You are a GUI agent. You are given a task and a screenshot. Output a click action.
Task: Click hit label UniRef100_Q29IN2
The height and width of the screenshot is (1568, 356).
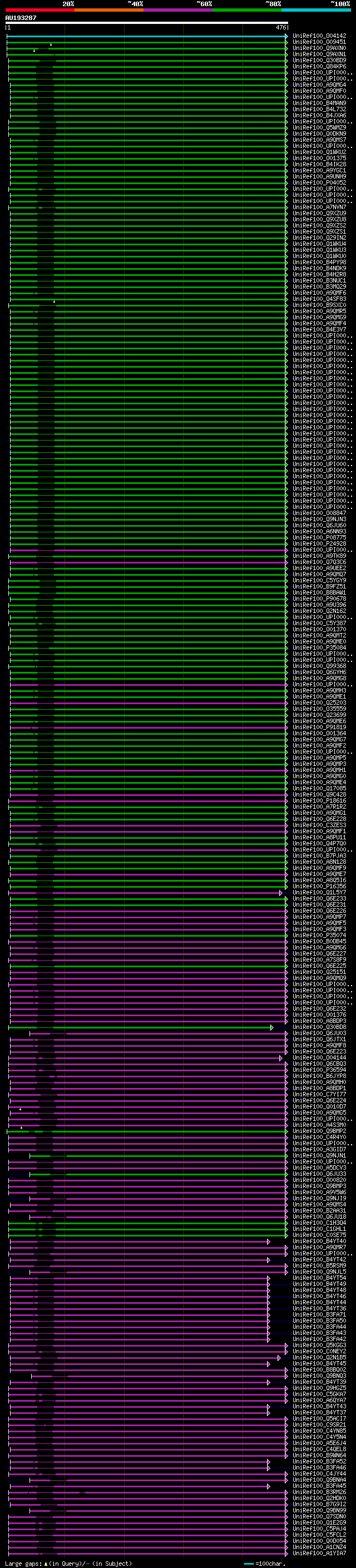319,238
